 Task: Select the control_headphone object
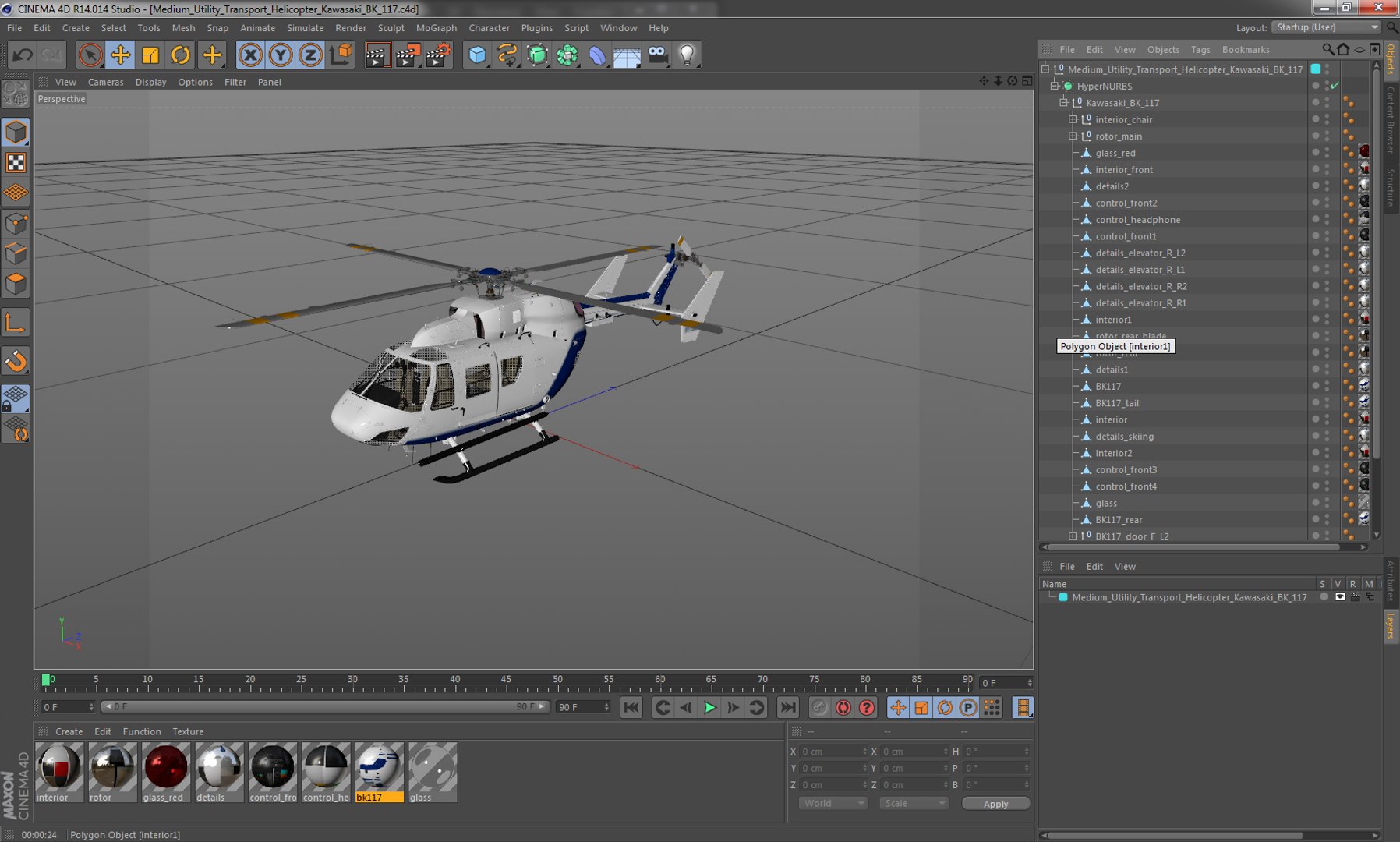pos(1137,220)
